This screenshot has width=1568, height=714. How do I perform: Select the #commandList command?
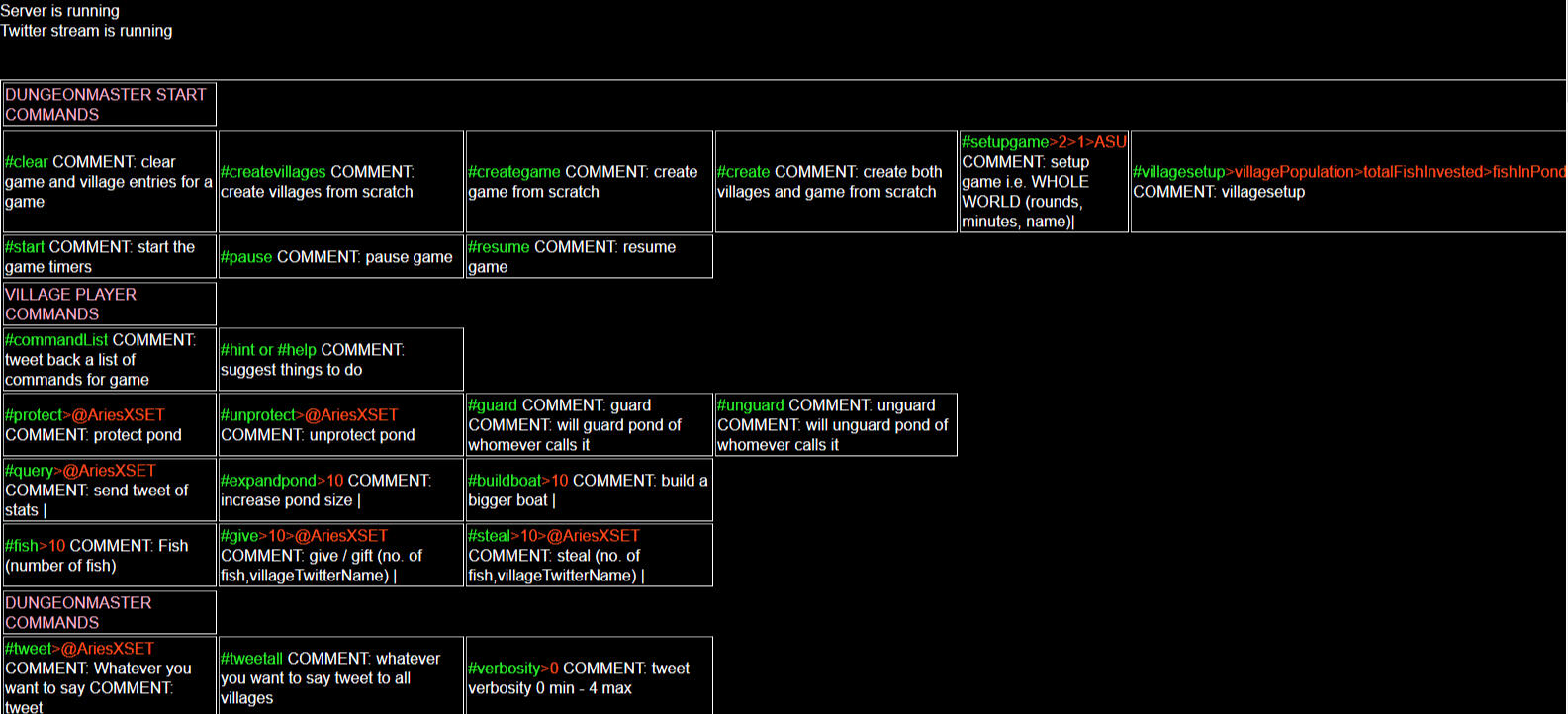point(56,340)
